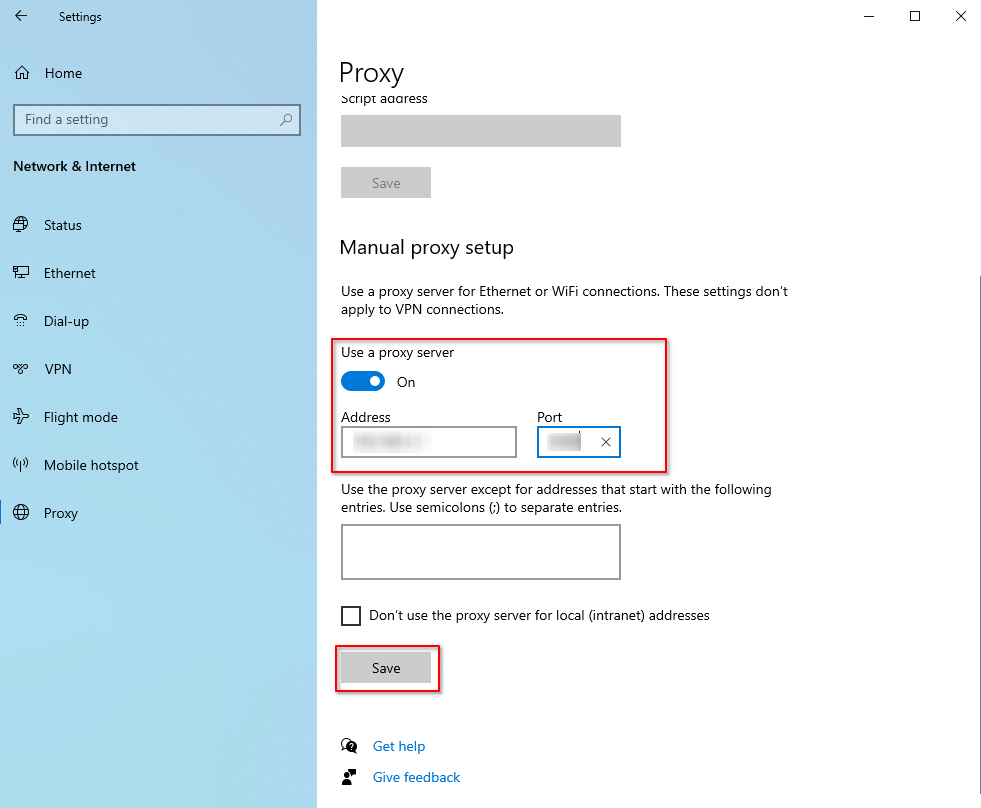The image size is (981, 808).
Task: Click the Give feedback icon
Action: point(349,777)
